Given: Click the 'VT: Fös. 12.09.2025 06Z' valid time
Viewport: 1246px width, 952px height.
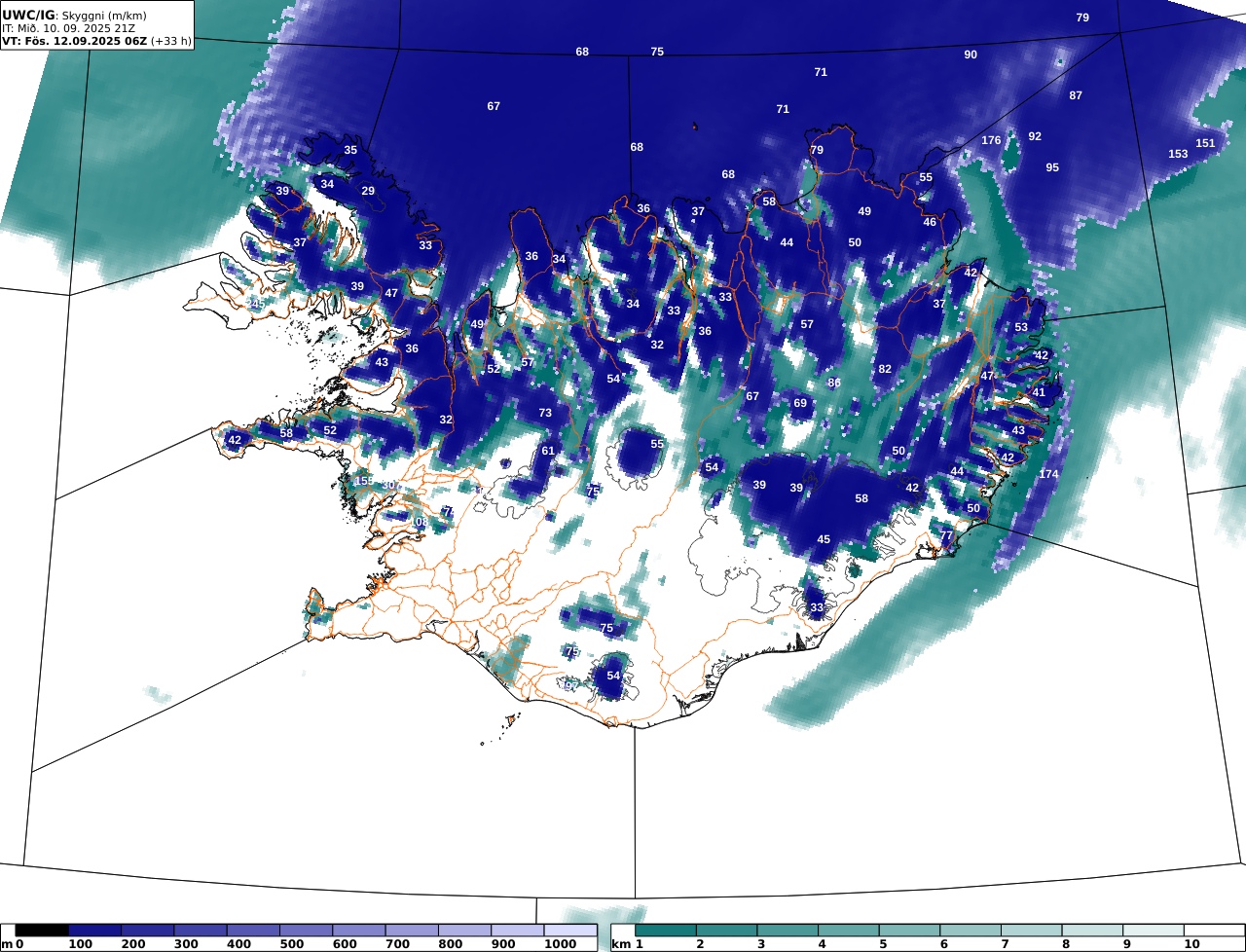Looking at the screenshot, I should point(75,41).
